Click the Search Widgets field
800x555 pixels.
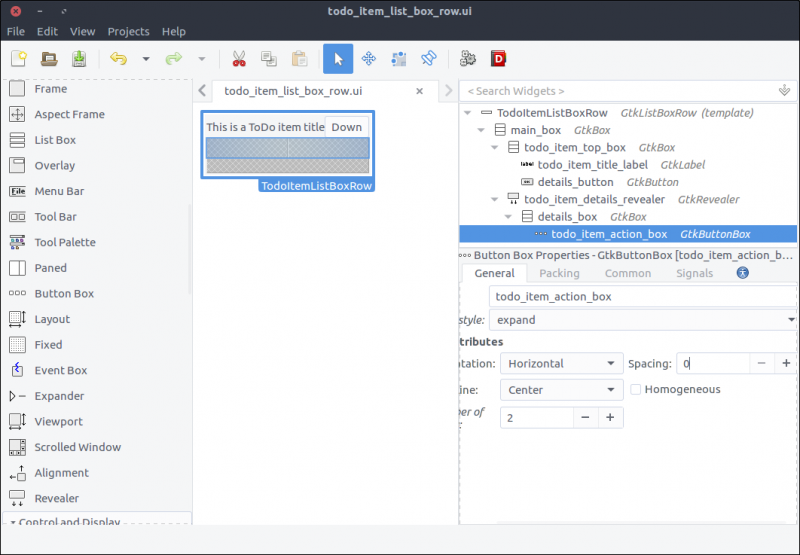(618, 91)
